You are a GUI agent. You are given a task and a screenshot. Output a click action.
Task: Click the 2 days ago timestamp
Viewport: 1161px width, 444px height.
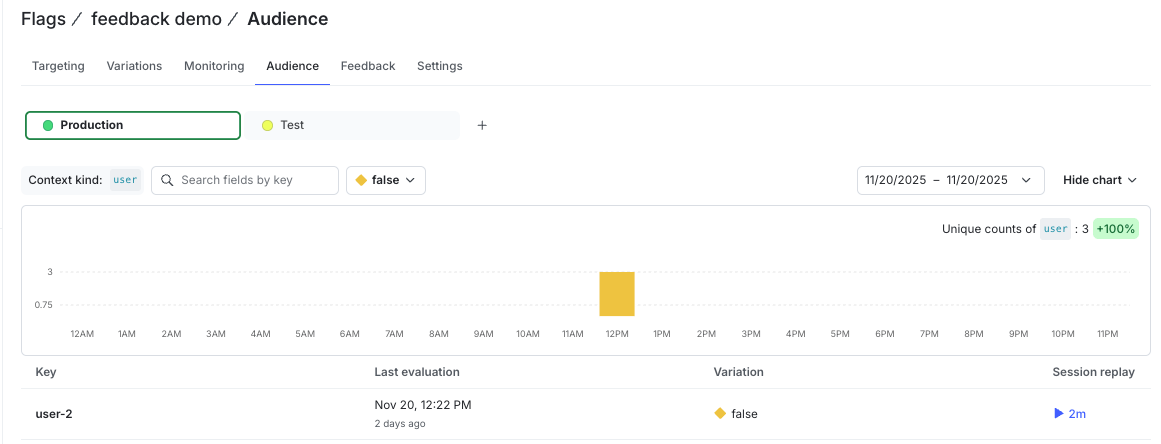click(x=400, y=424)
